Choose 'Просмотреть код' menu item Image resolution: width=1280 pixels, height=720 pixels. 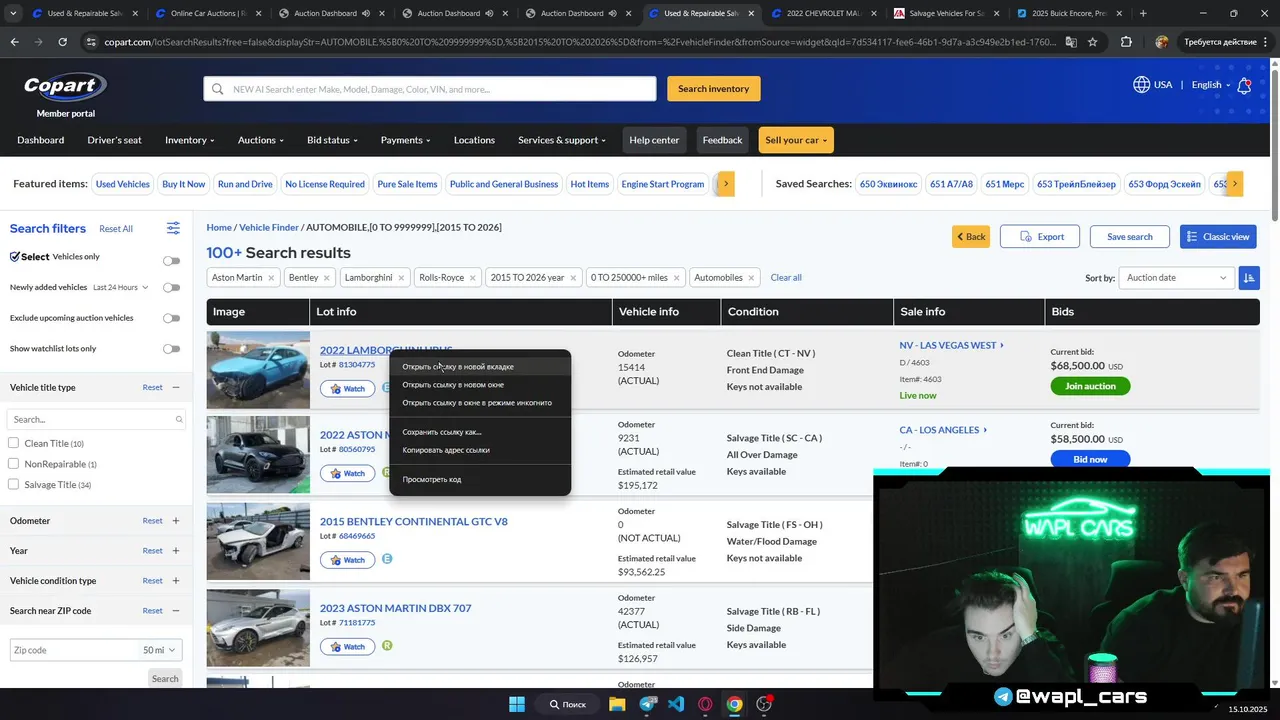pyautogui.click(x=480, y=479)
